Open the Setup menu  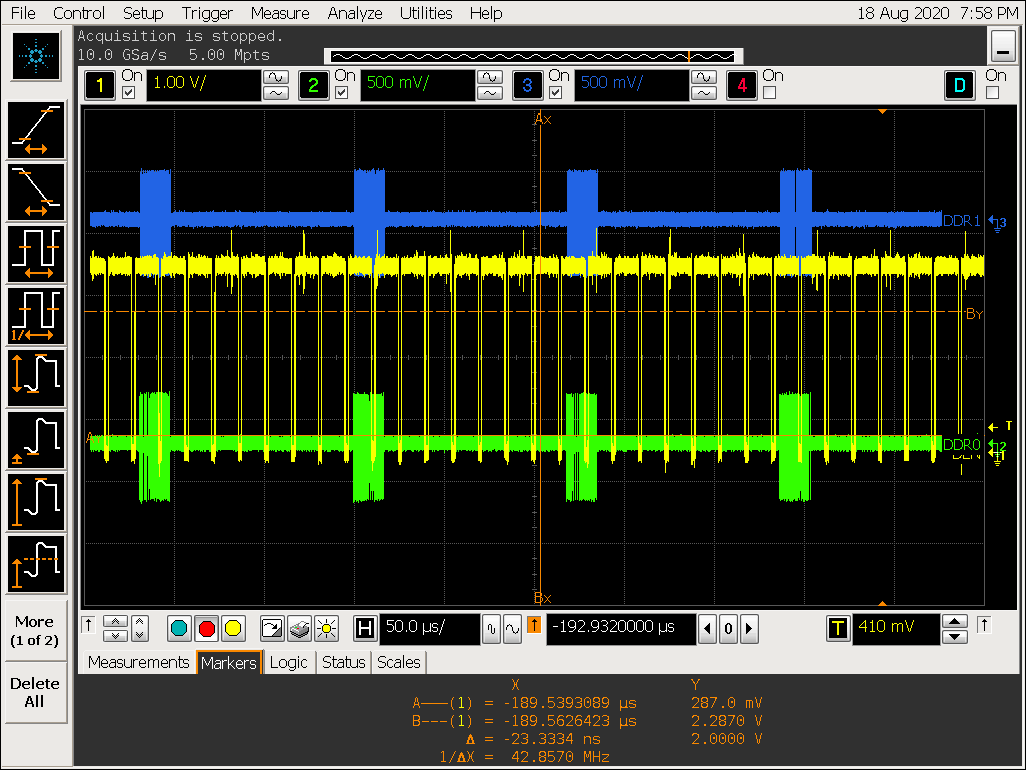(143, 13)
